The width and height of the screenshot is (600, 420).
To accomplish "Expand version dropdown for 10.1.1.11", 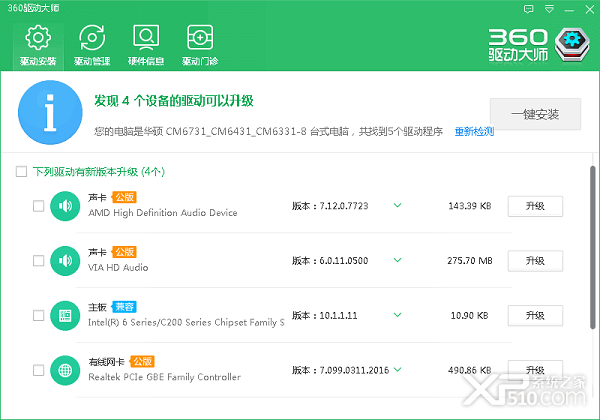I will coord(398,315).
